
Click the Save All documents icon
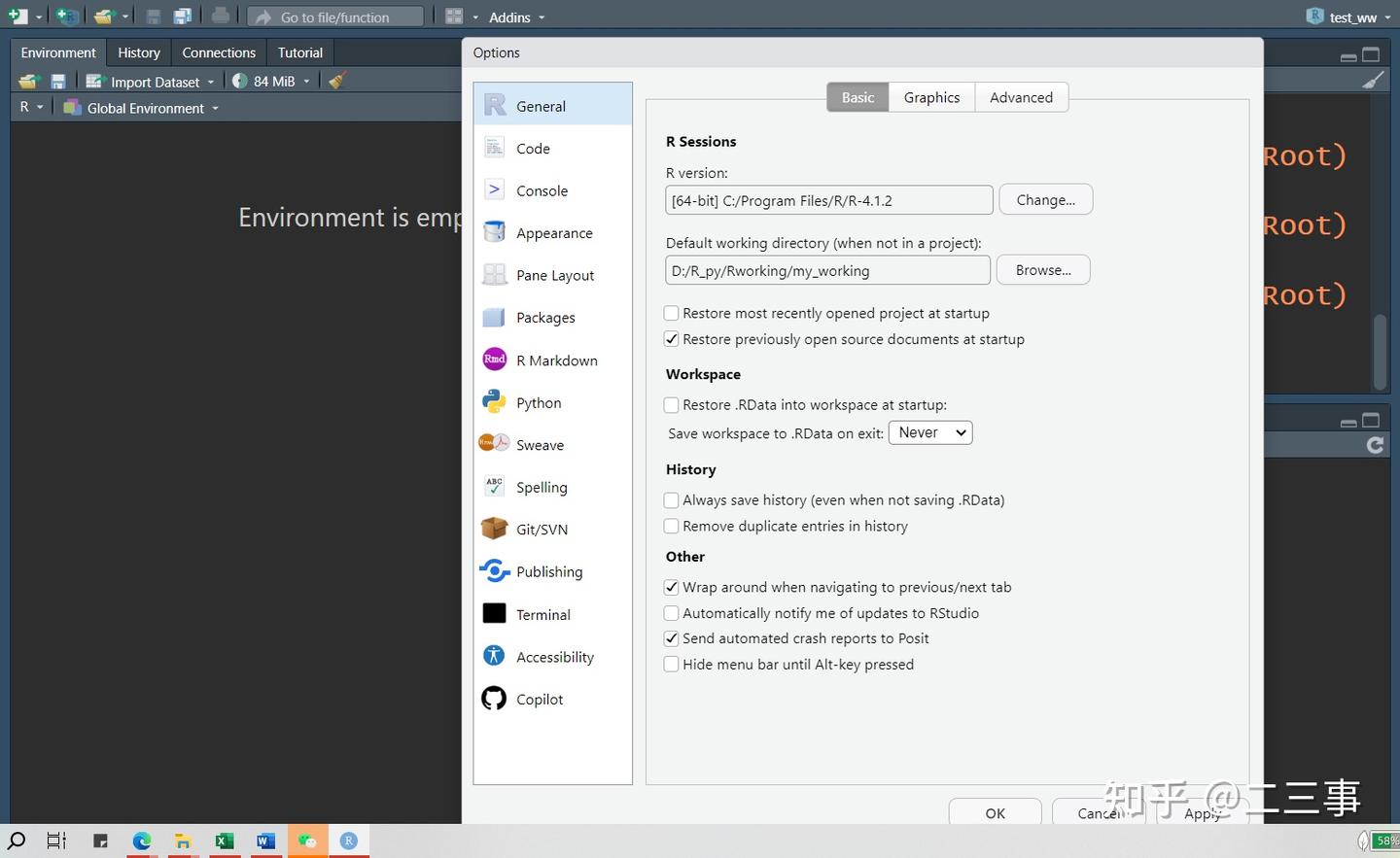click(183, 17)
